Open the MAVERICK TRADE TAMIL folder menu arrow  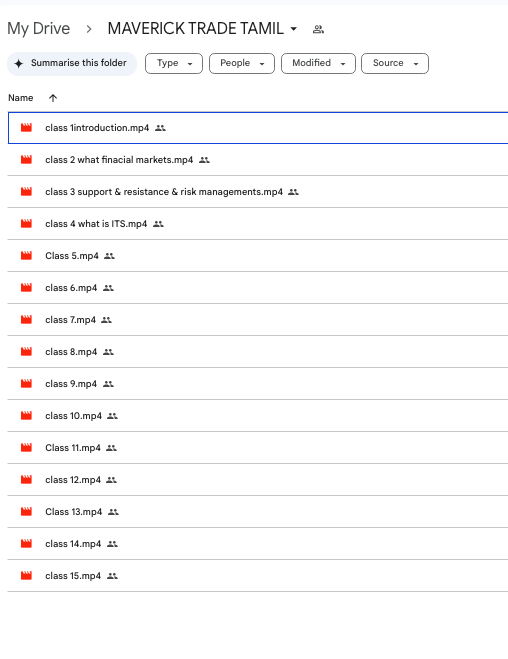[x=294, y=29]
